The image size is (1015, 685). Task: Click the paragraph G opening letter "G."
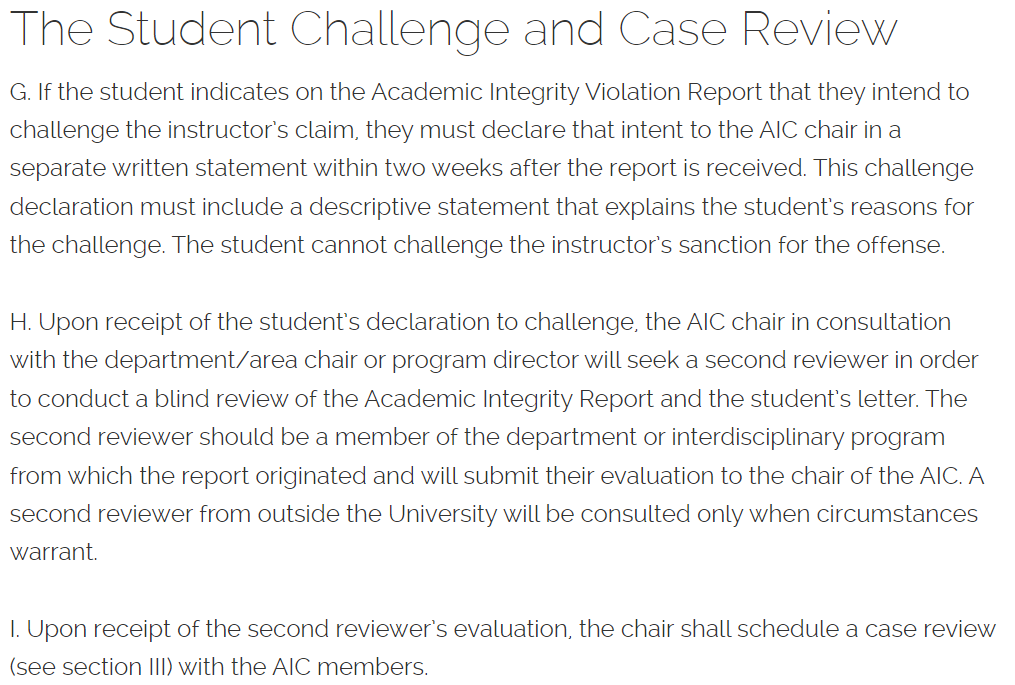20,93
